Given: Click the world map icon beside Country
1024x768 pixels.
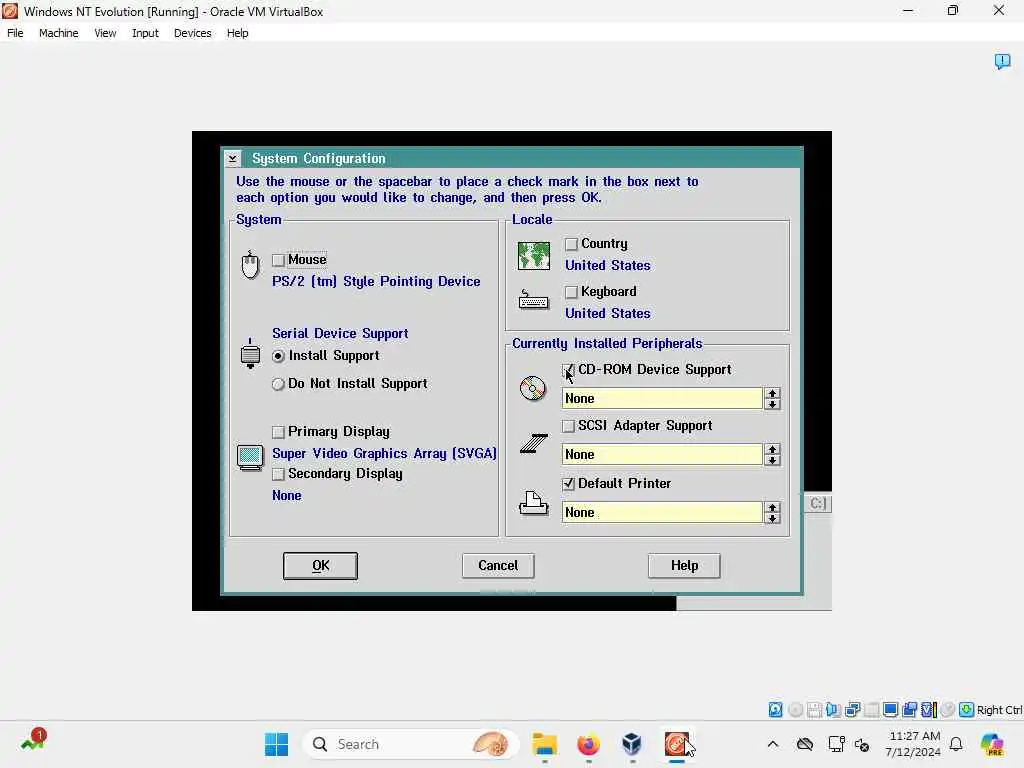Looking at the screenshot, I should coord(534,255).
